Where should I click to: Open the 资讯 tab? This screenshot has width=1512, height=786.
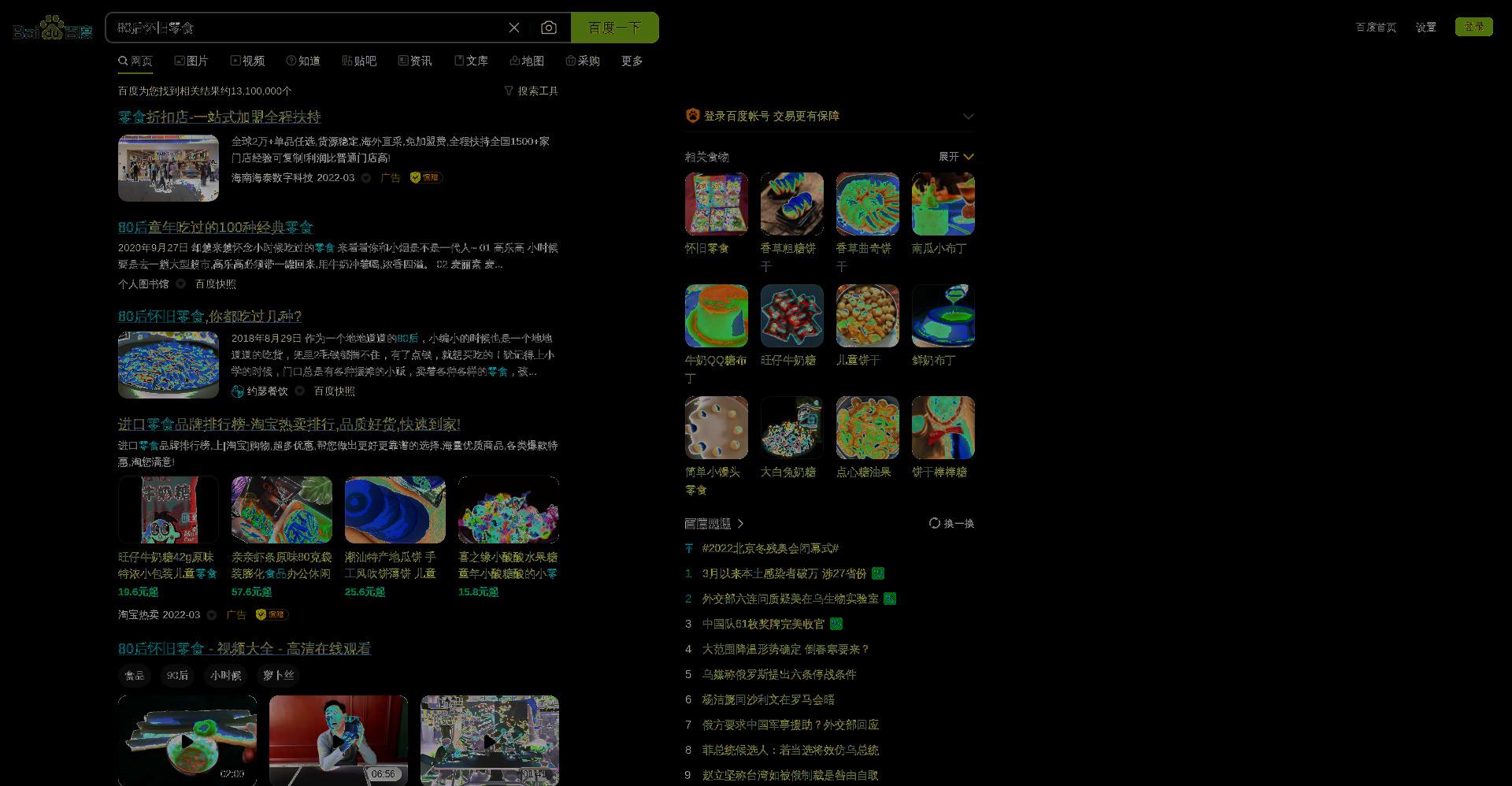pos(415,61)
